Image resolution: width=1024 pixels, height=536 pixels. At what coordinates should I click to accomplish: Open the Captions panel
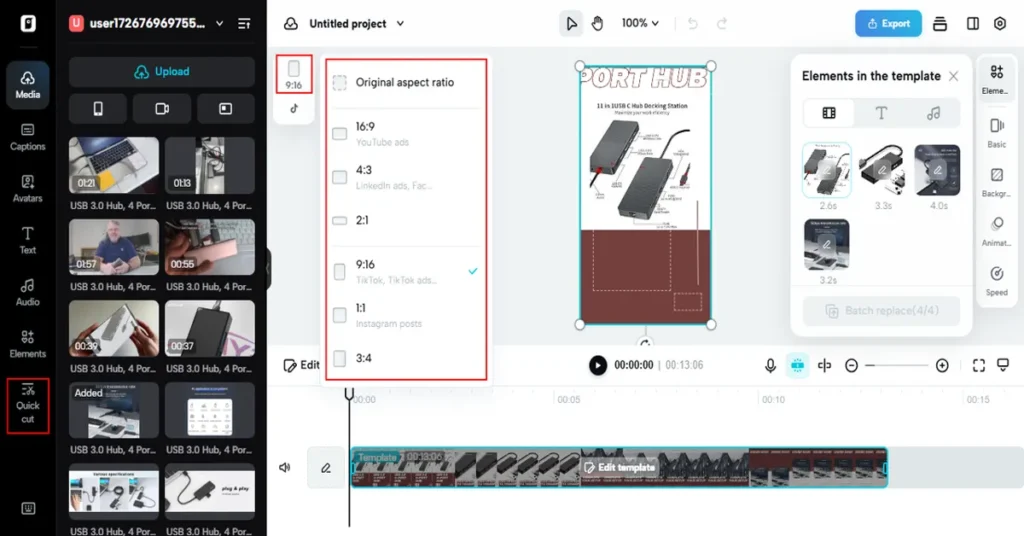[27, 137]
